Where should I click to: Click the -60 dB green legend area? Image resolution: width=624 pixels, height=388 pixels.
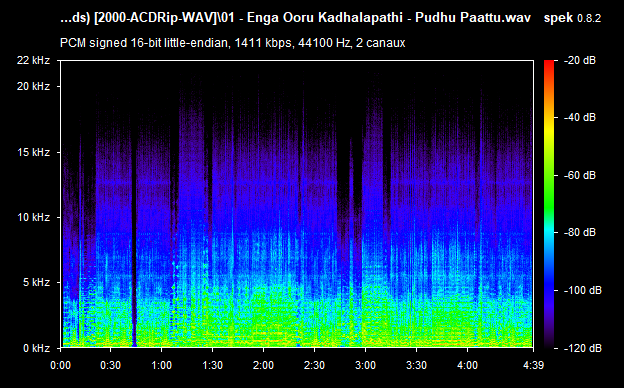[x=549, y=175]
